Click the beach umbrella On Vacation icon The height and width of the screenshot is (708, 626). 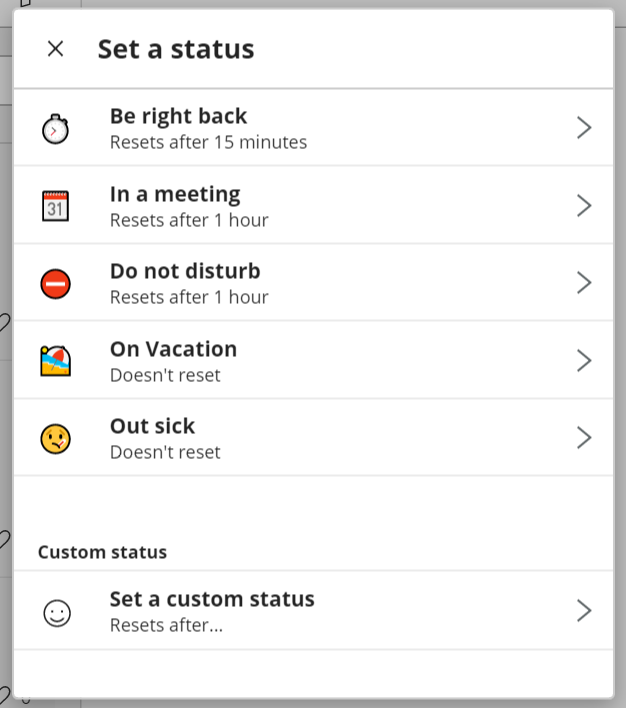click(56, 361)
